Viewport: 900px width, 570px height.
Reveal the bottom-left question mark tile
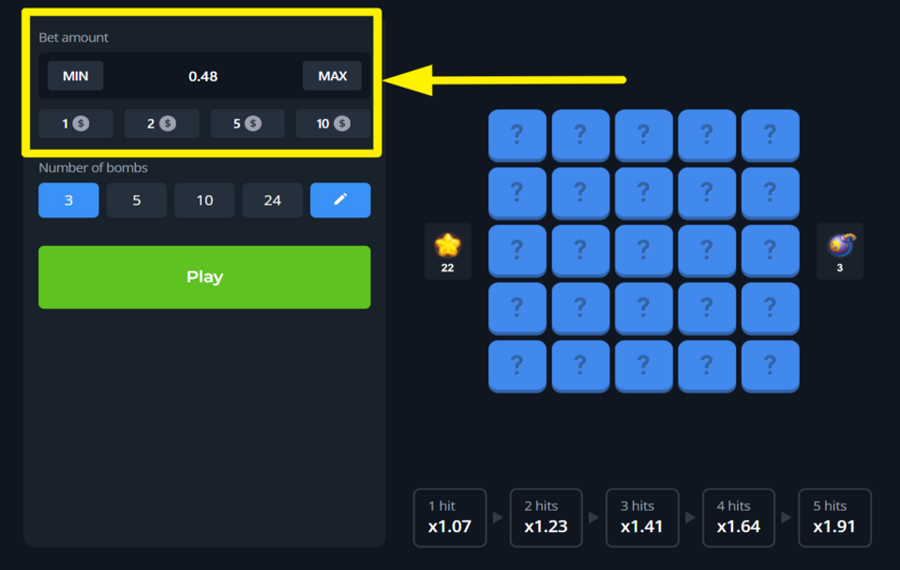pyautogui.click(x=517, y=366)
